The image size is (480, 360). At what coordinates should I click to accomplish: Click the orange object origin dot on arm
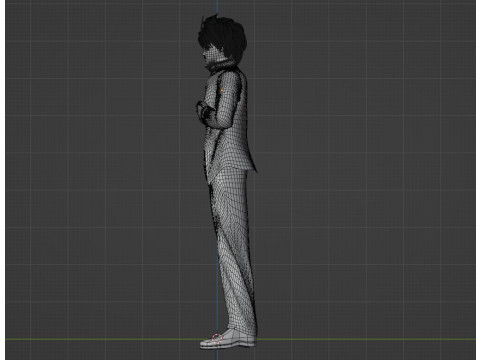222,90
